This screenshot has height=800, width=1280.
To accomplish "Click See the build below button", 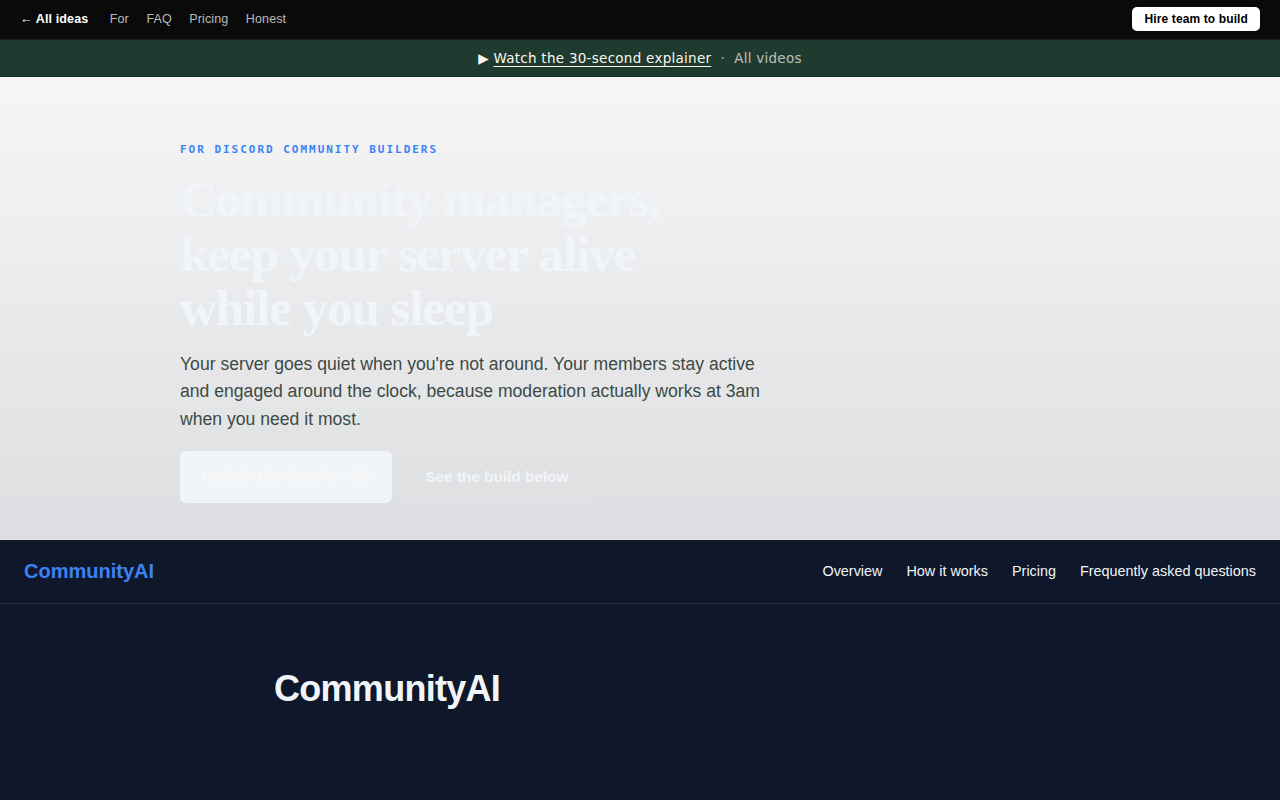I will (497, 477).
